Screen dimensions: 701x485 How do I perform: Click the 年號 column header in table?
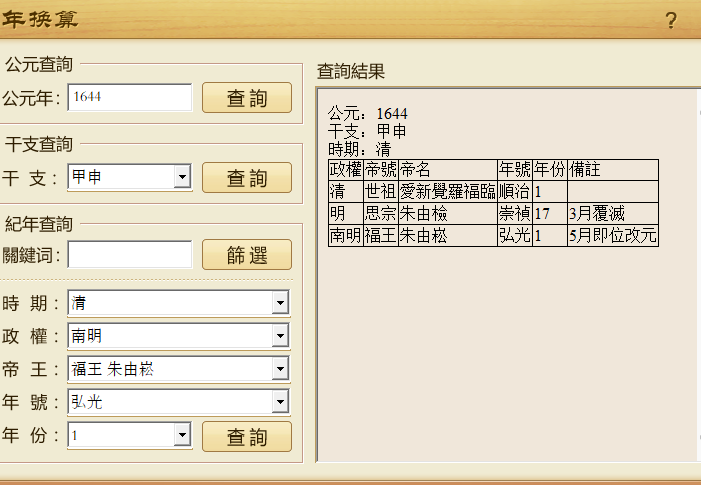tap(515, 170)
